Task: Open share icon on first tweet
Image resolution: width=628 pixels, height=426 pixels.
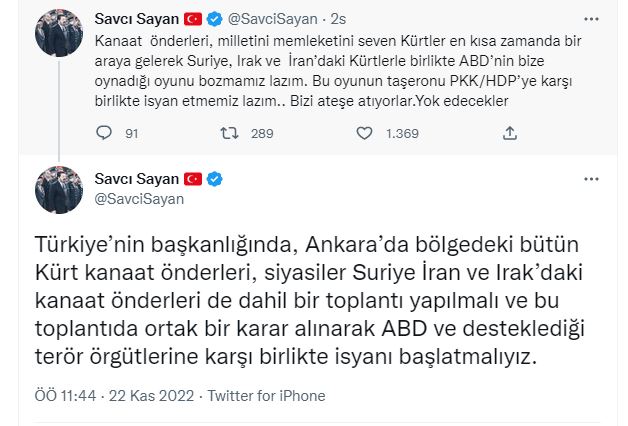Action: click(509, 133)
